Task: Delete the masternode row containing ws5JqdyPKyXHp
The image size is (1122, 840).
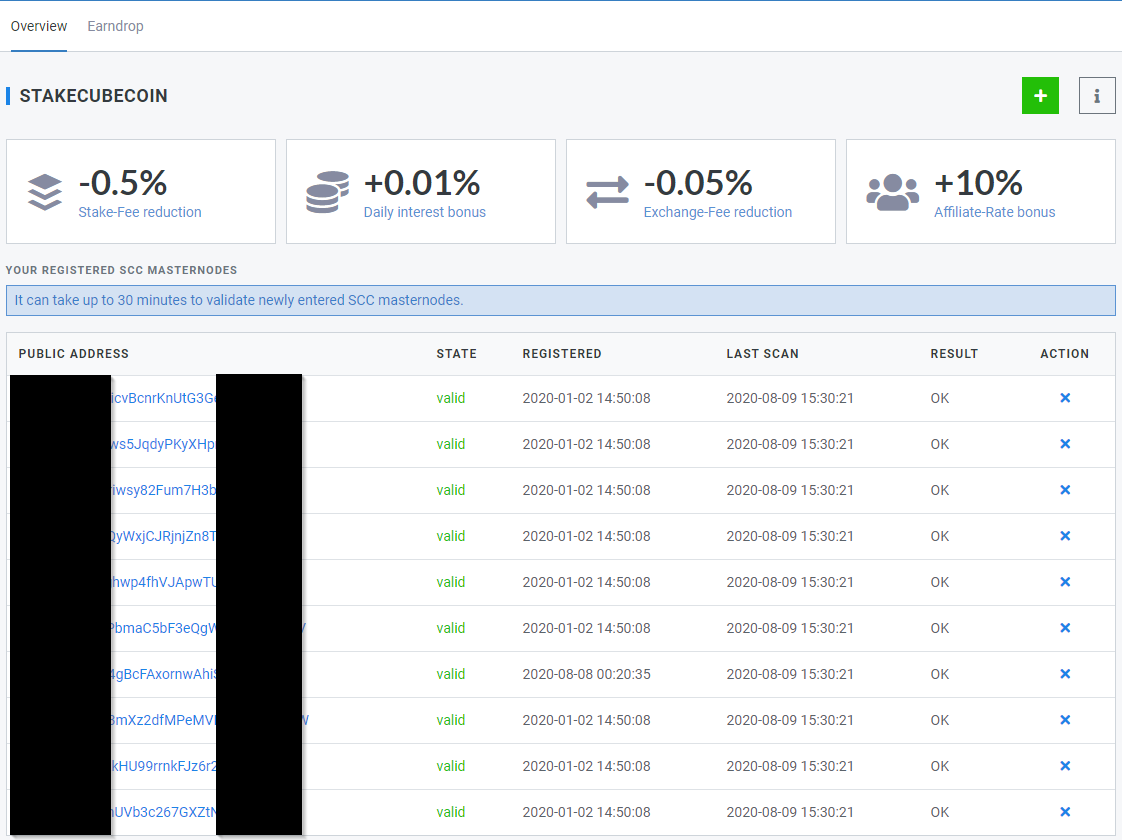Action: 1065,444
